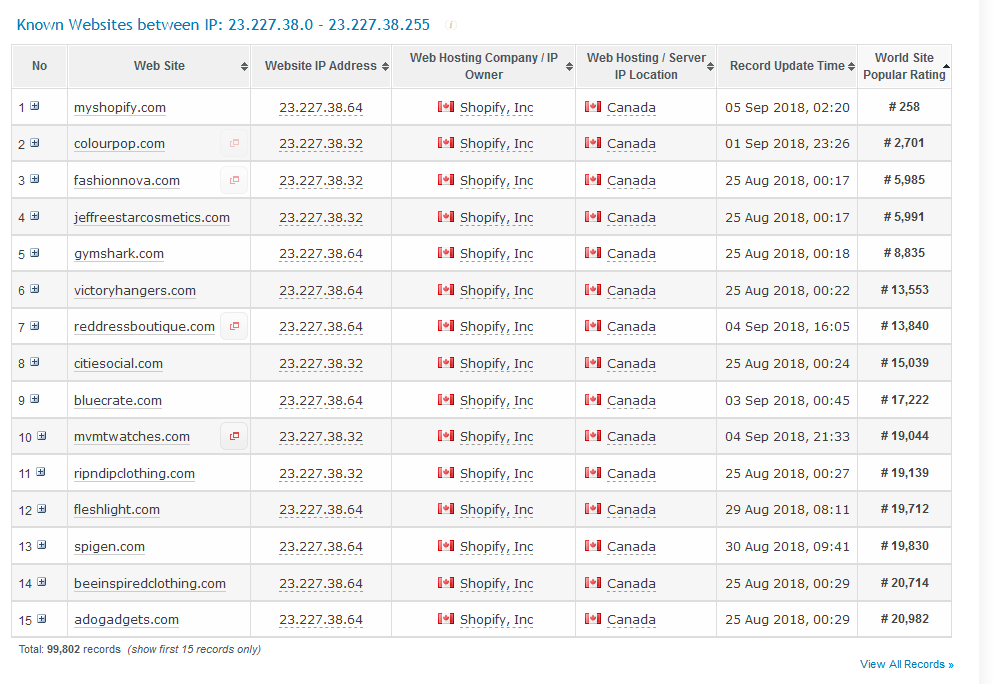Image resolution: width=993 pixels, height=684 pixels.
Task: Expand row 2 colourpop.com plus icon
Action: pos(35,143)
